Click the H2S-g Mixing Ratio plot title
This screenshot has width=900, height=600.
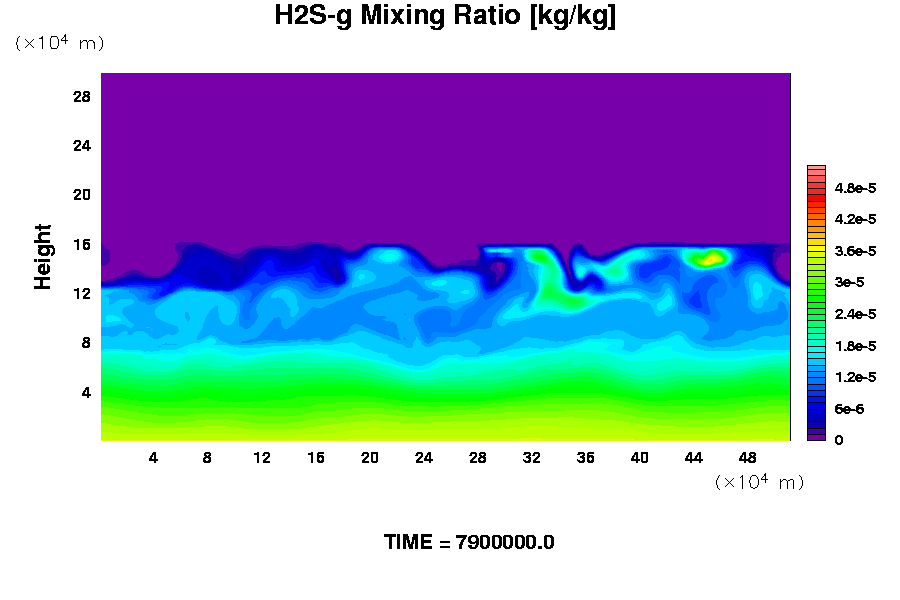click(x=445, y=17)
